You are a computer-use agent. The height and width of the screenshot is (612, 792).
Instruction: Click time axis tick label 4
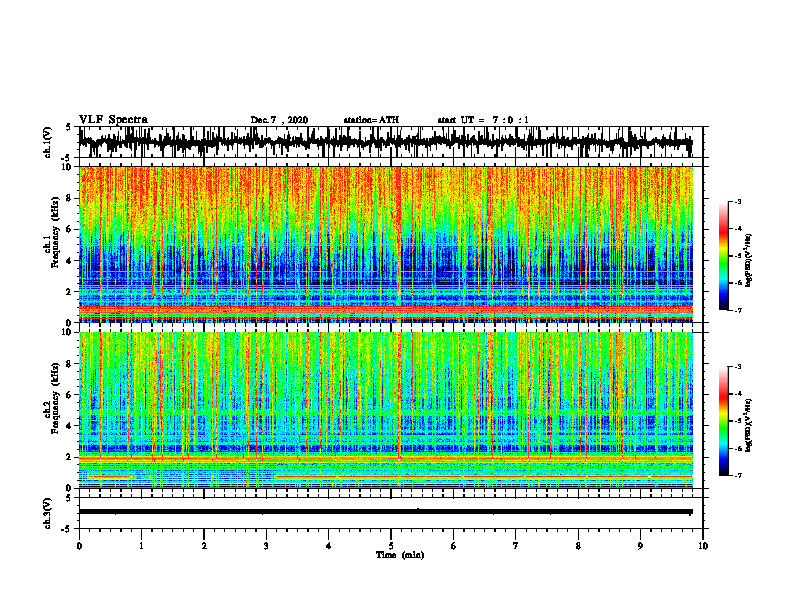(x=329, y=546)
